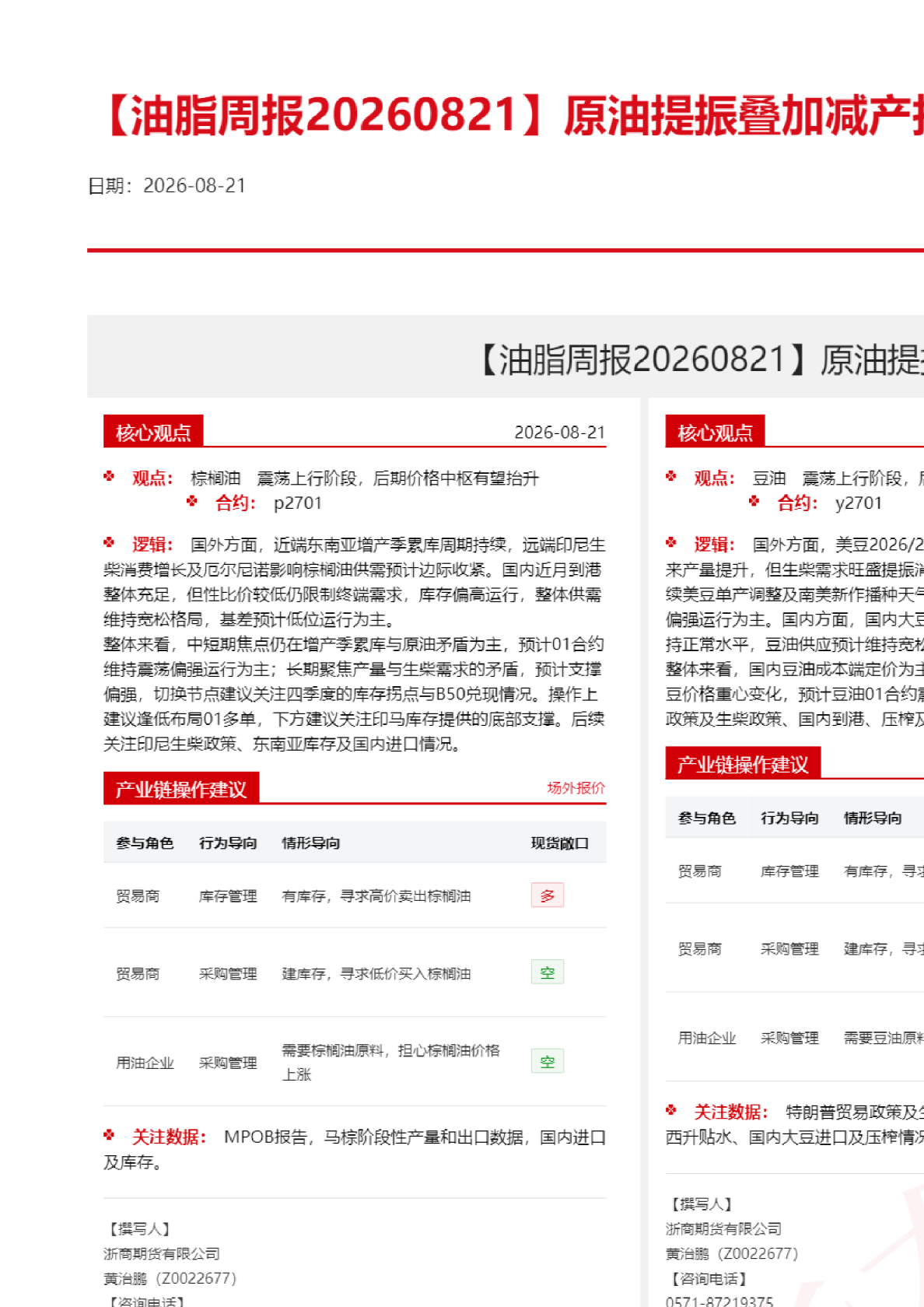Viewport: 924px width, 1307px height.
Task: Click the 参与角色 column header in palm oil table
Action: [x=145, y=843]
